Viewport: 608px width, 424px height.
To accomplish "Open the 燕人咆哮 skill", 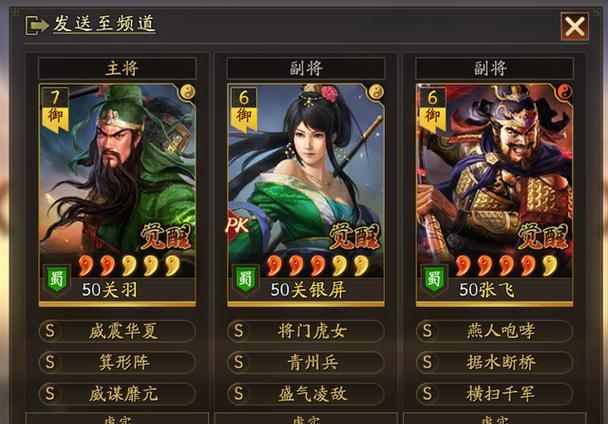I will click(494, 331).
